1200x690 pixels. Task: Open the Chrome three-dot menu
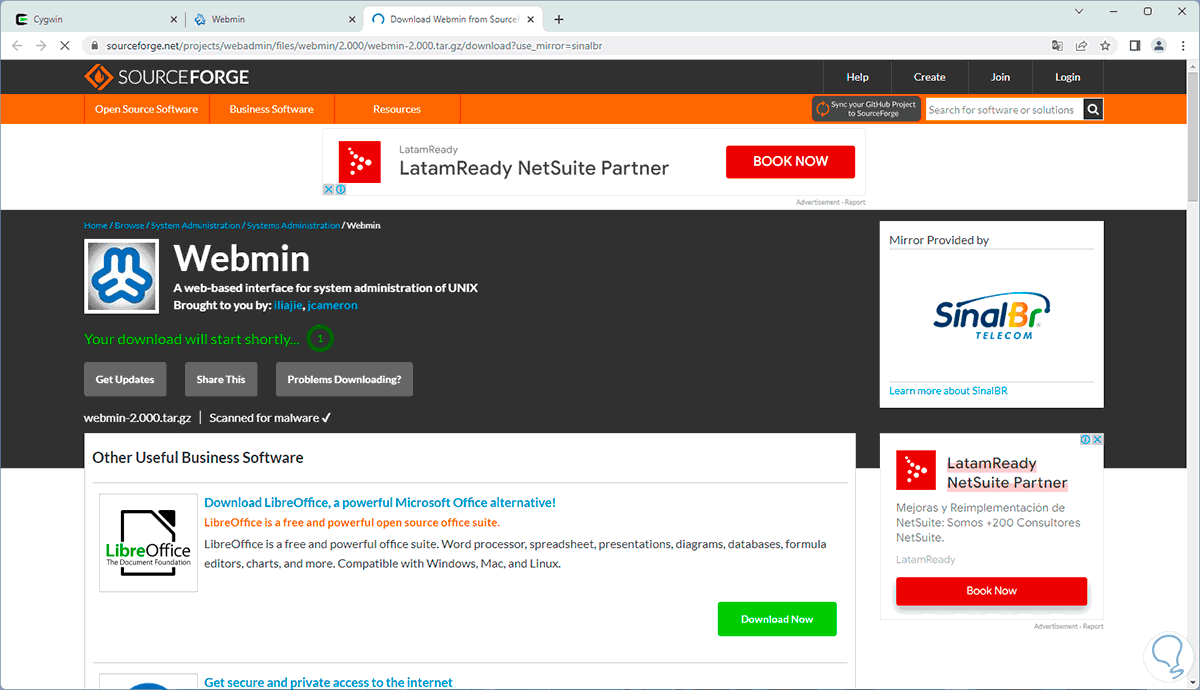click(1183, 46)
